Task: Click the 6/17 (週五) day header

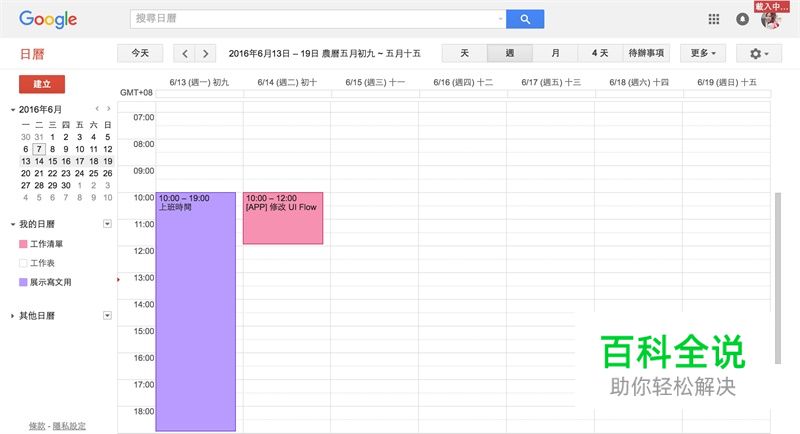Action: click(551, 82)
